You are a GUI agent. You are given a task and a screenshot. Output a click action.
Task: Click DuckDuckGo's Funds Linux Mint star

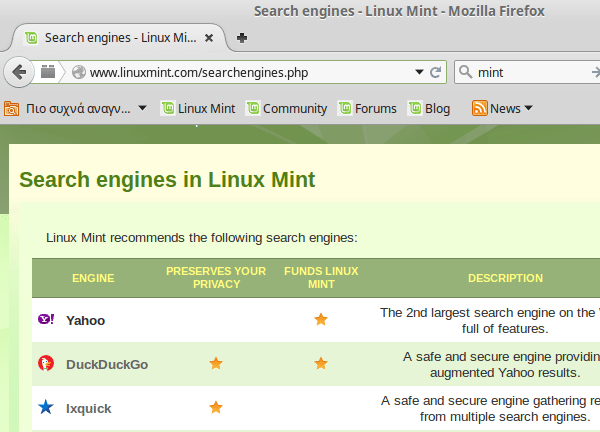(321, 363)
